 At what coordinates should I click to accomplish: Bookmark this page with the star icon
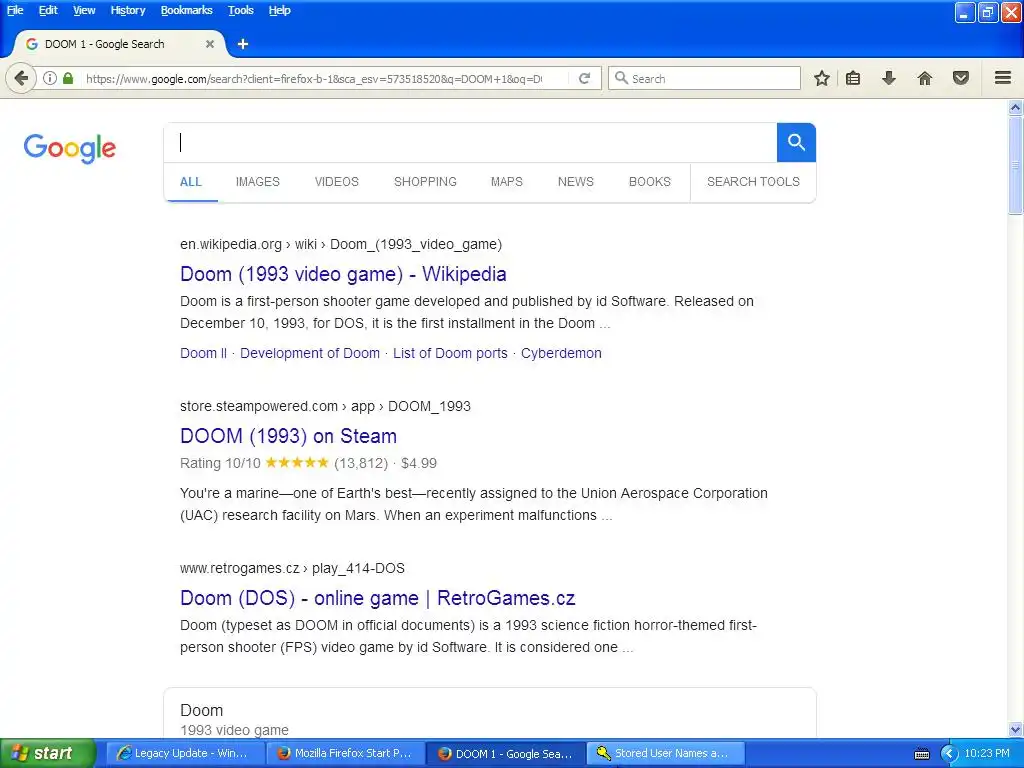pos(822,79)
